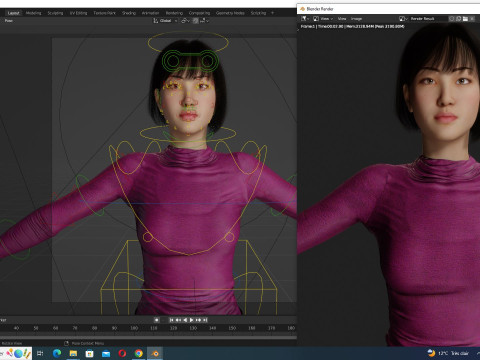480x360 pixels.
Task: Jump to previous keyframe
Action: (x=178, y=320)
